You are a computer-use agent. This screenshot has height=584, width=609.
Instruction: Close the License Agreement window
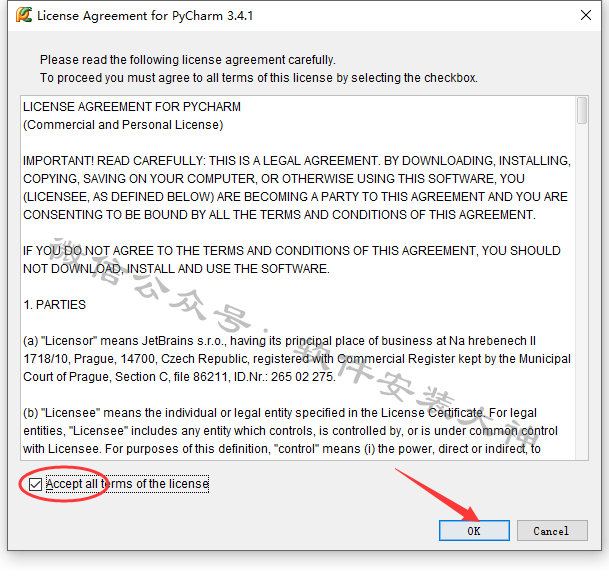click(586, 16)
